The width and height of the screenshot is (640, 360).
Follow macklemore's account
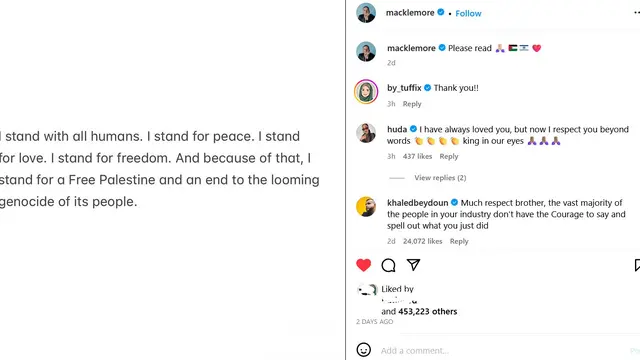[468, 13]
